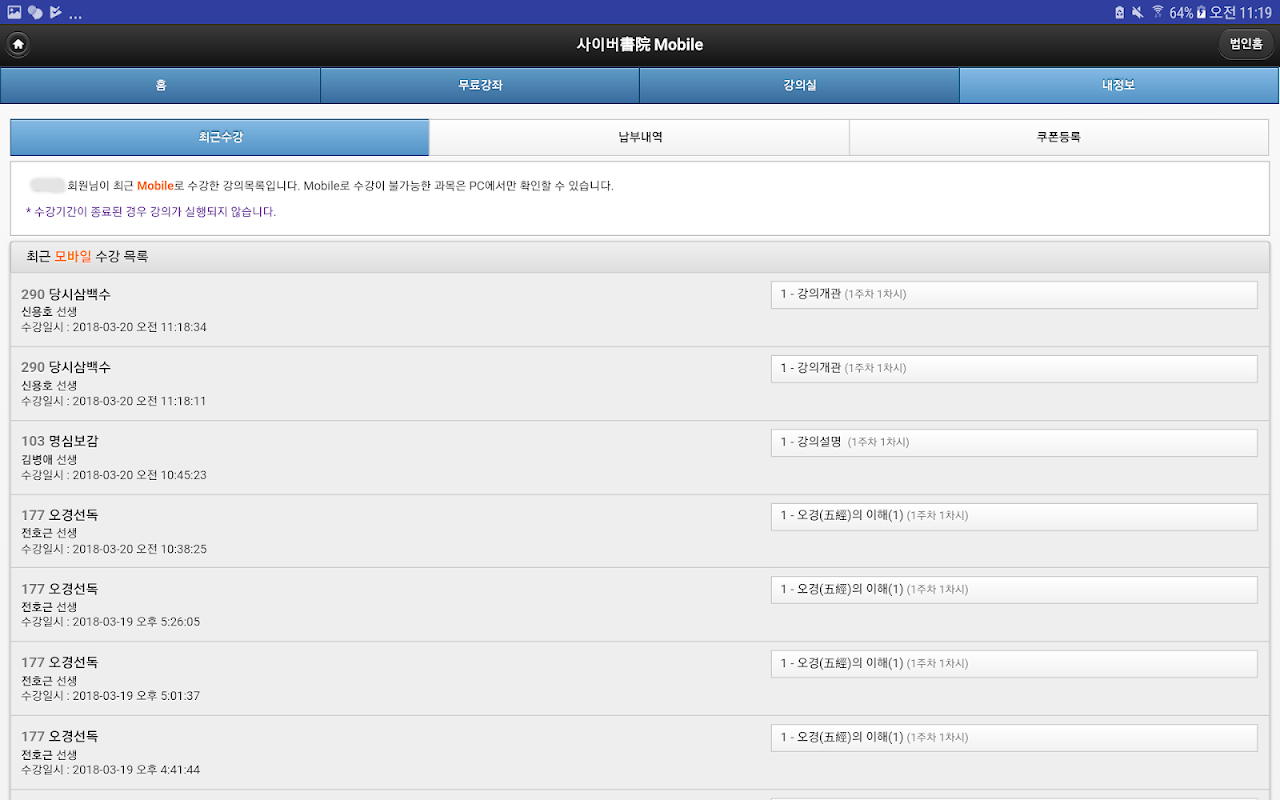Click the chat bubbles notification icon
This screenshot has width=1280, height=800.
[x=35, y=12]
